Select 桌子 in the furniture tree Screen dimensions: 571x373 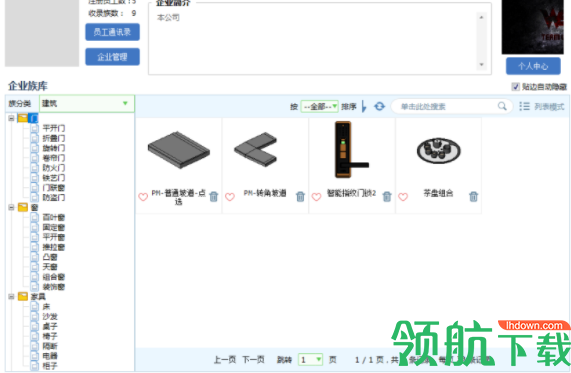(x=50, y=326)
